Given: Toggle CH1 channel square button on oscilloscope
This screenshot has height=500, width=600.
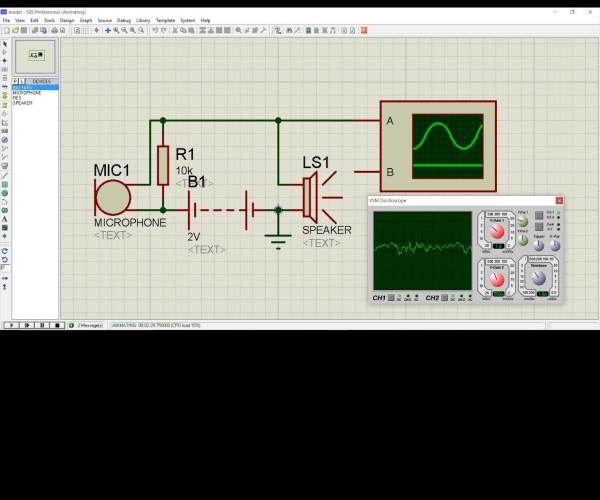Looking at the screenshot, I should coord(391,298).
